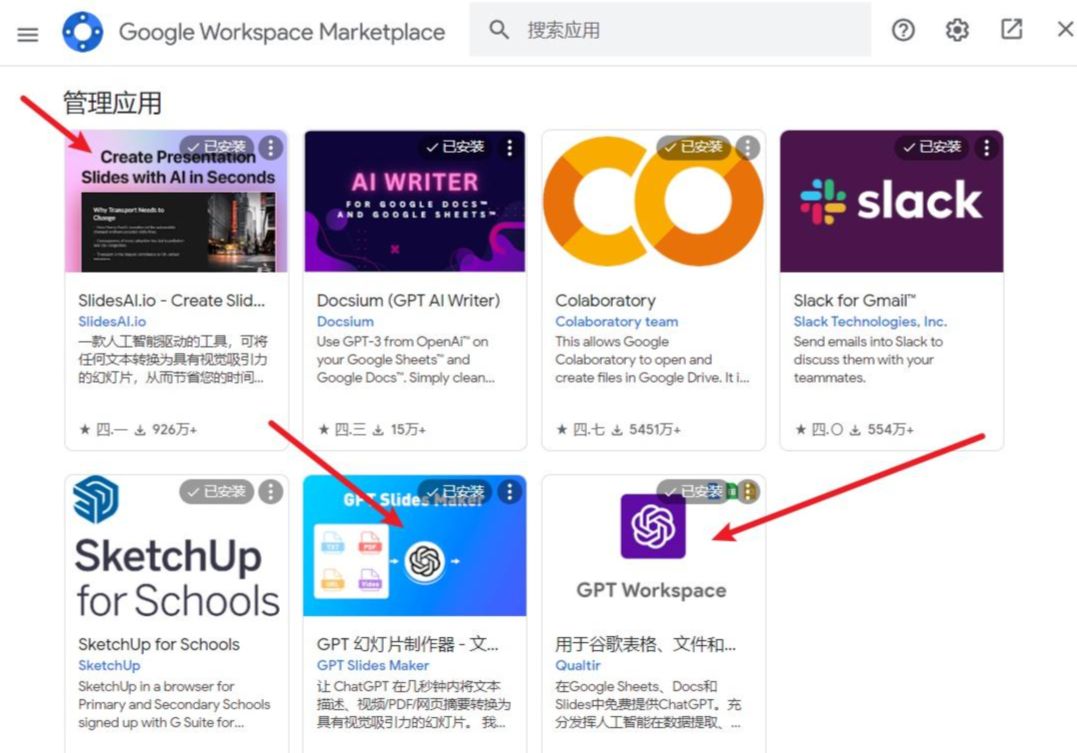Image resolution: width=1077 pixels, height=753 pixels.
Task: Click the 554万+ download count
Action: [x=890, y=429]
